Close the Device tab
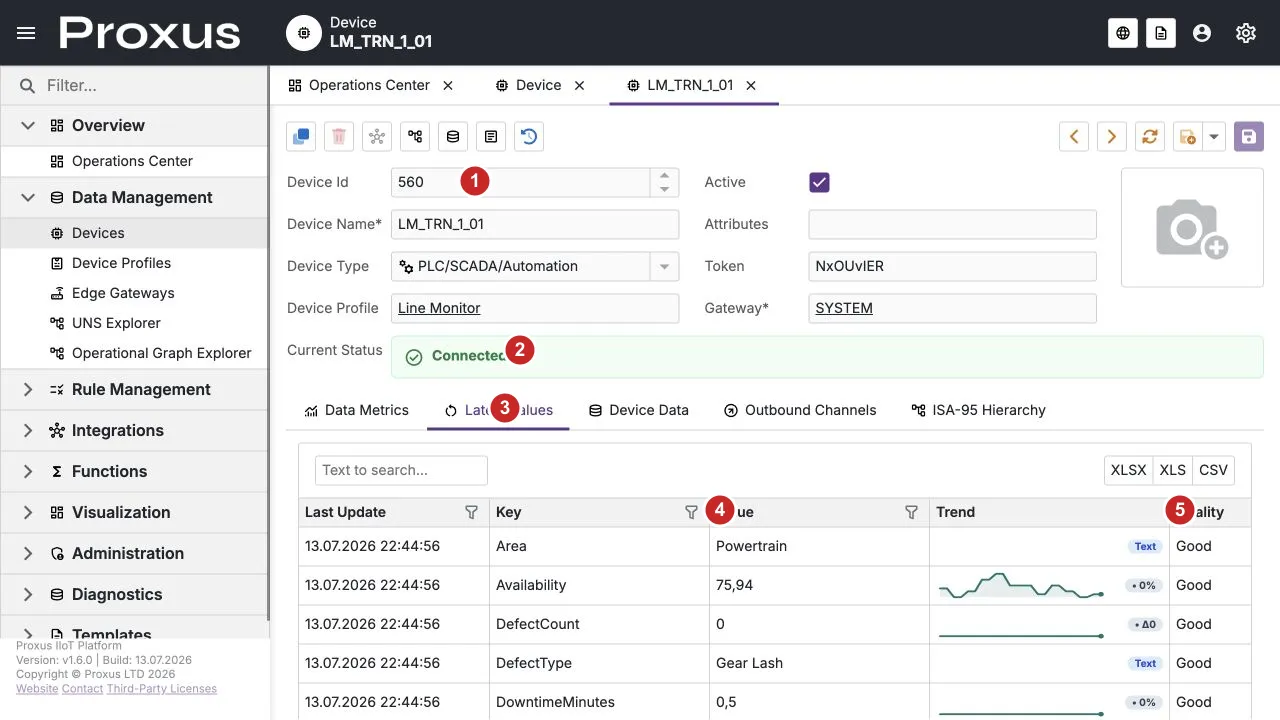Image resolution: width=1280 pixels, height=720 pixels. coord(579,85)
